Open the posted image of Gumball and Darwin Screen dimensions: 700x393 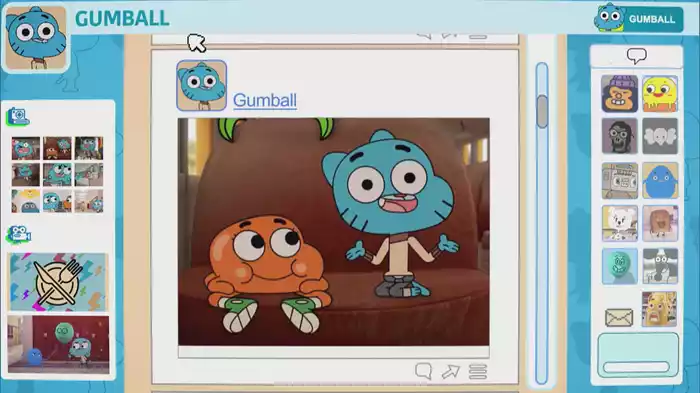tap(333, 232)
